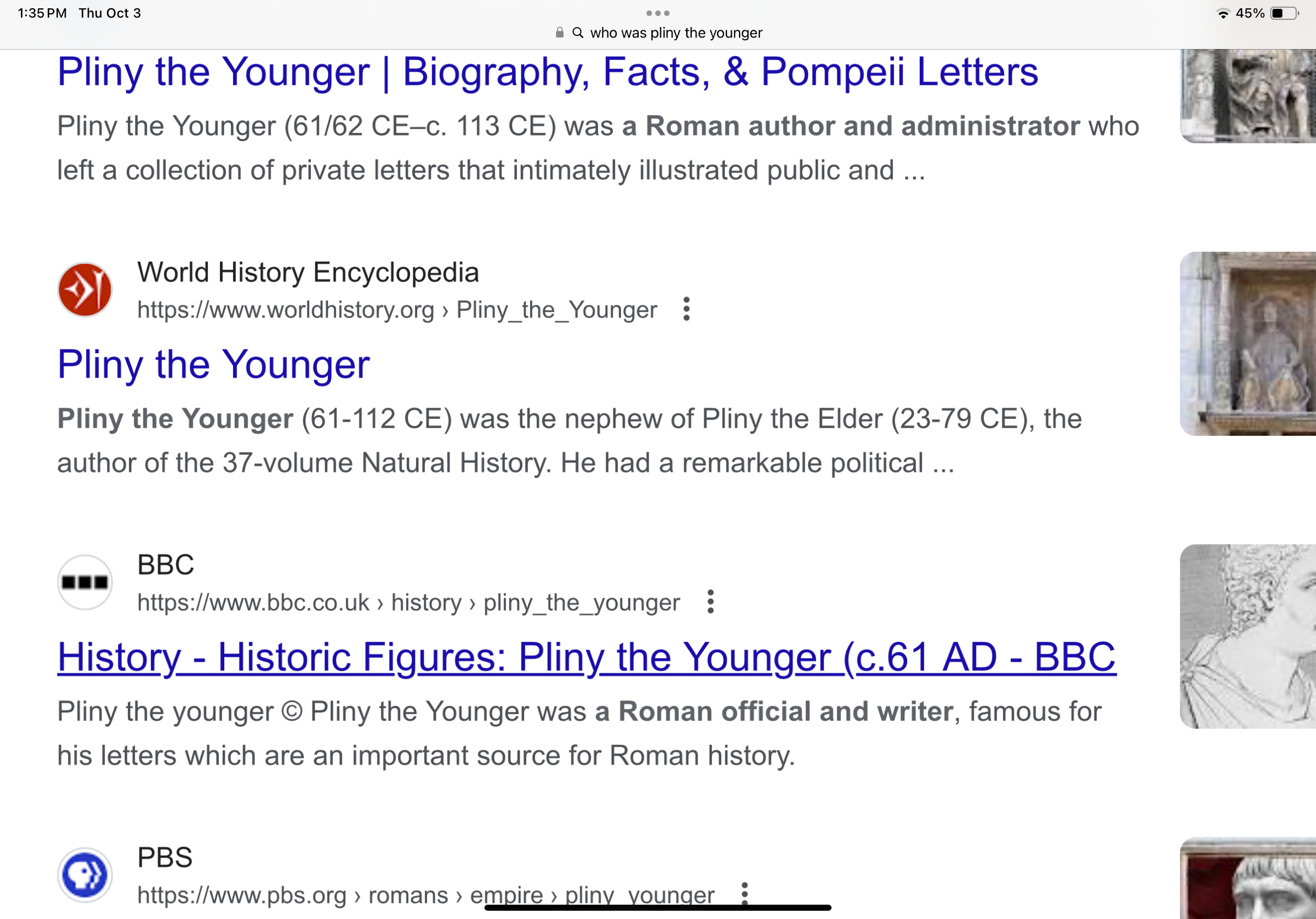
Task: Open the three-dot multitasking menu at top
Action: [x=657, y=13]
